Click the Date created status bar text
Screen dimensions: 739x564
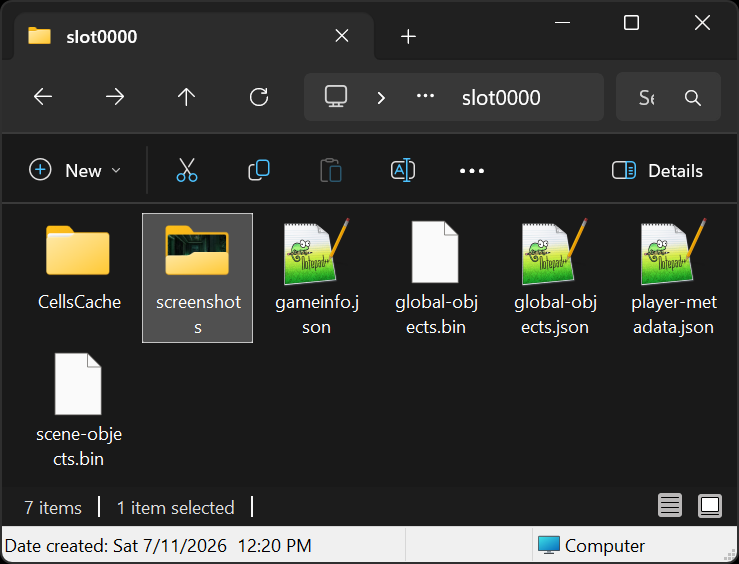pyautogui.click(x=158, y=546)
